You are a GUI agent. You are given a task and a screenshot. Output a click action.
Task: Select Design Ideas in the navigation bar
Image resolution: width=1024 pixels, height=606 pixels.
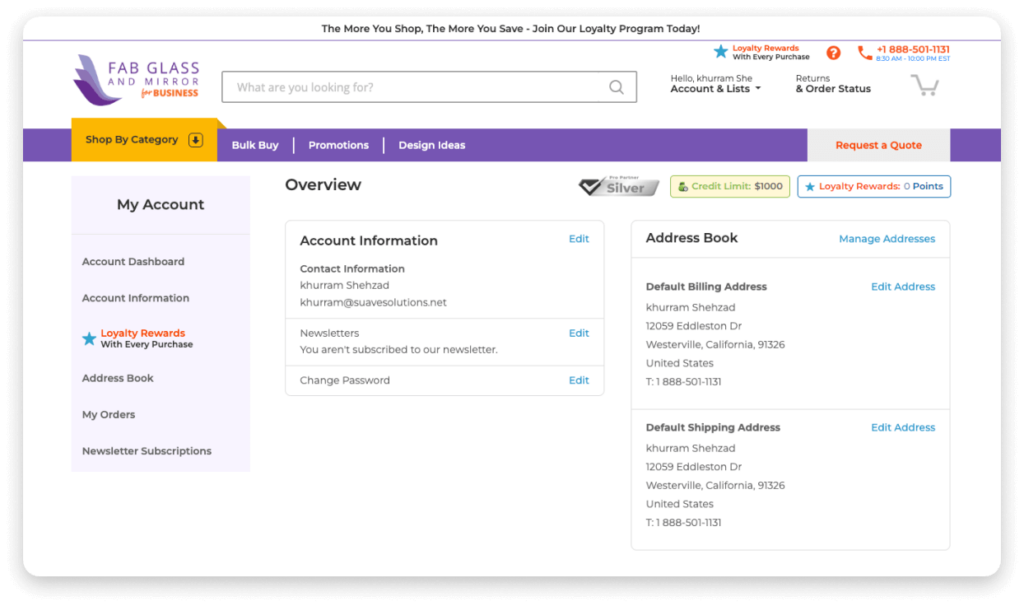click(431, 145)
